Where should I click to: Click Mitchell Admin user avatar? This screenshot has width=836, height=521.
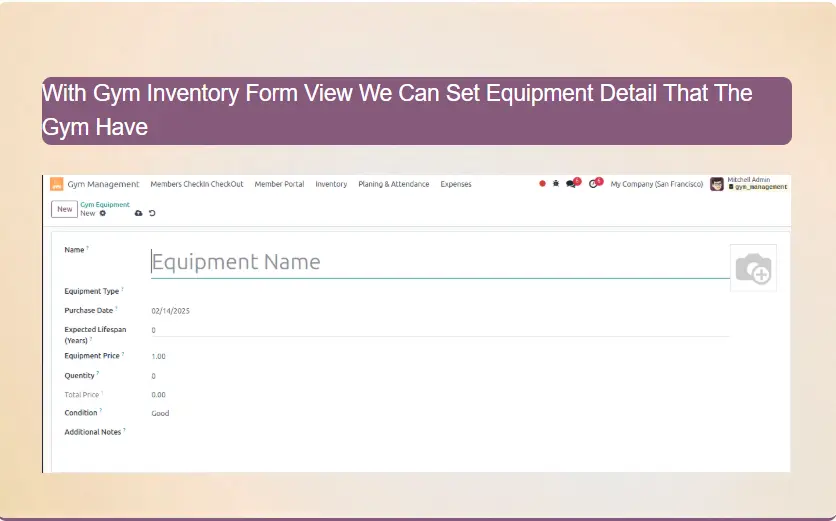[717, 184]
